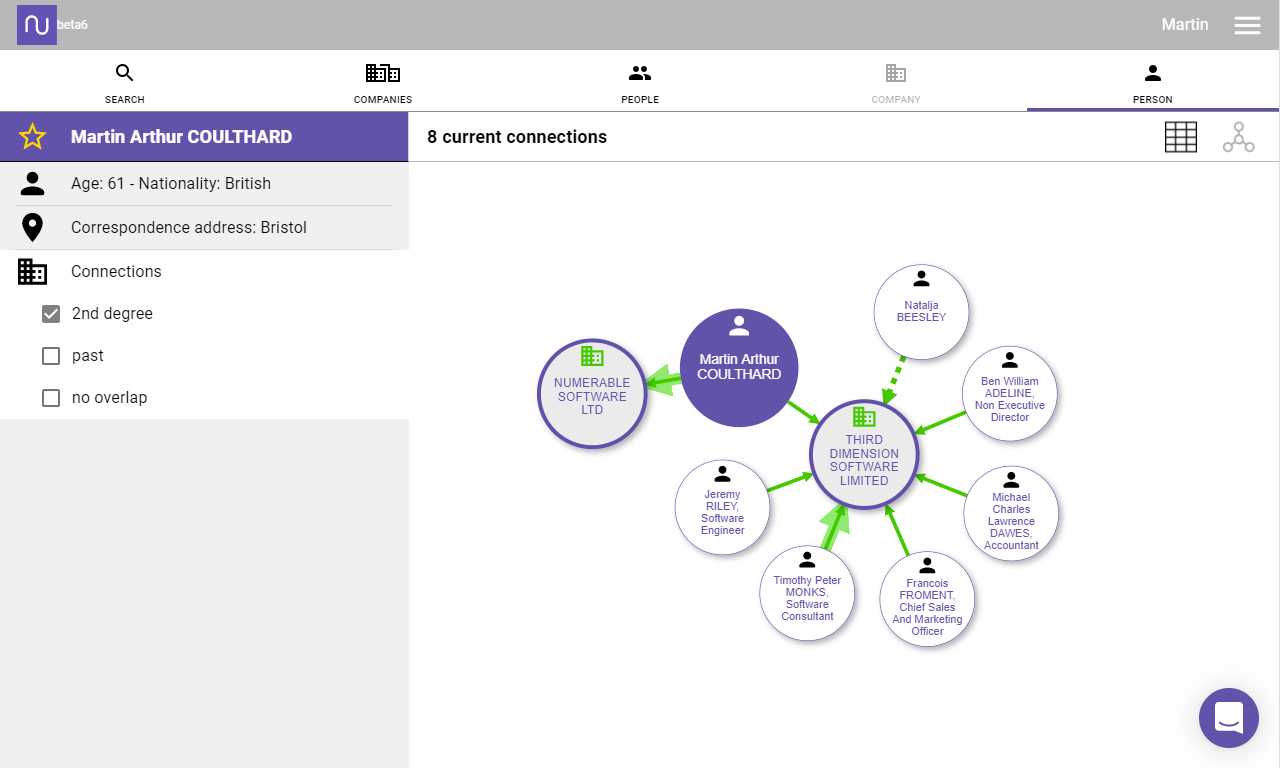Image resolution: width=1280 pixels, height=768 pixels.
Task: Click the Connections label
Action: pyautogui.click(x=116, y=272)
